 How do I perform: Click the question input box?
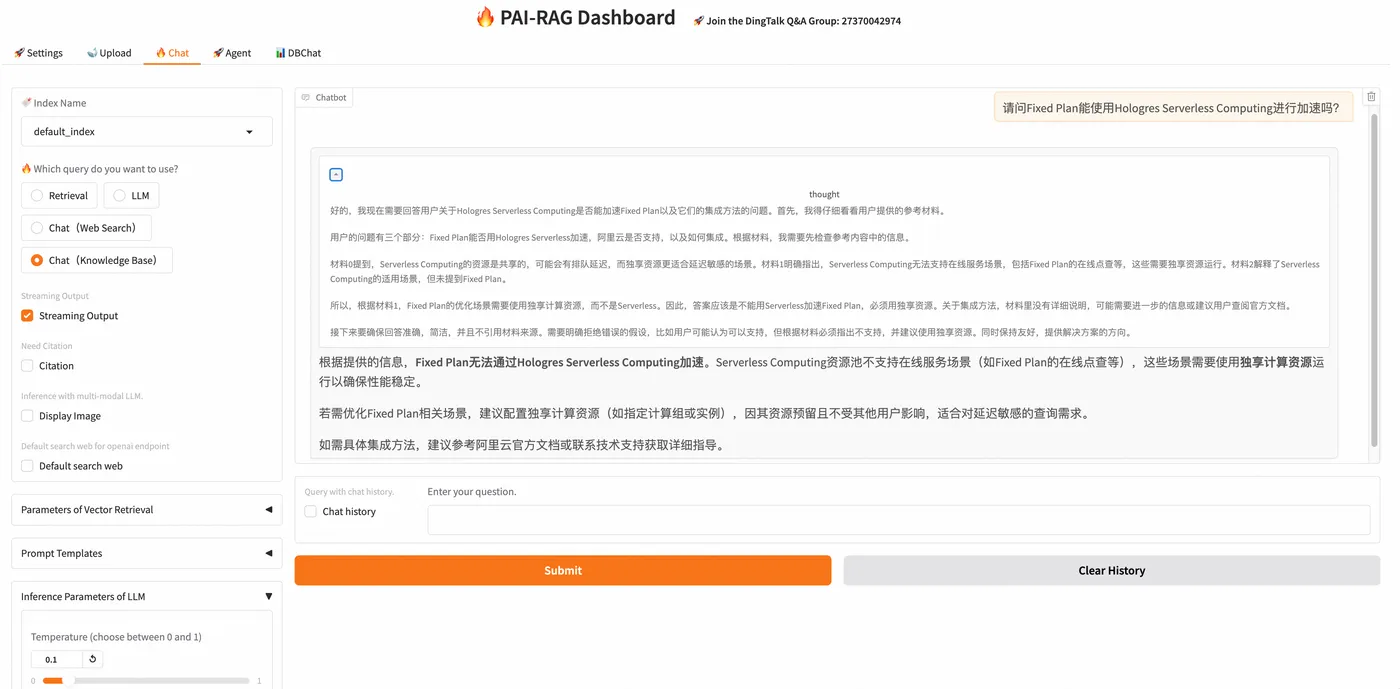(x=899, y=520)
